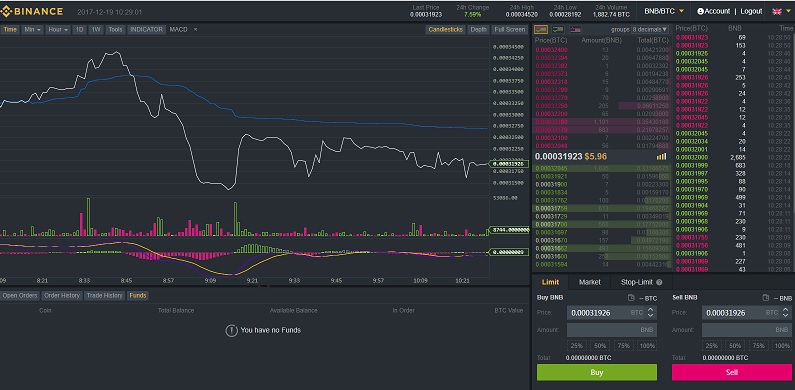Click the pink Sell button
This screenshot has height=390, width=795.
732,372
